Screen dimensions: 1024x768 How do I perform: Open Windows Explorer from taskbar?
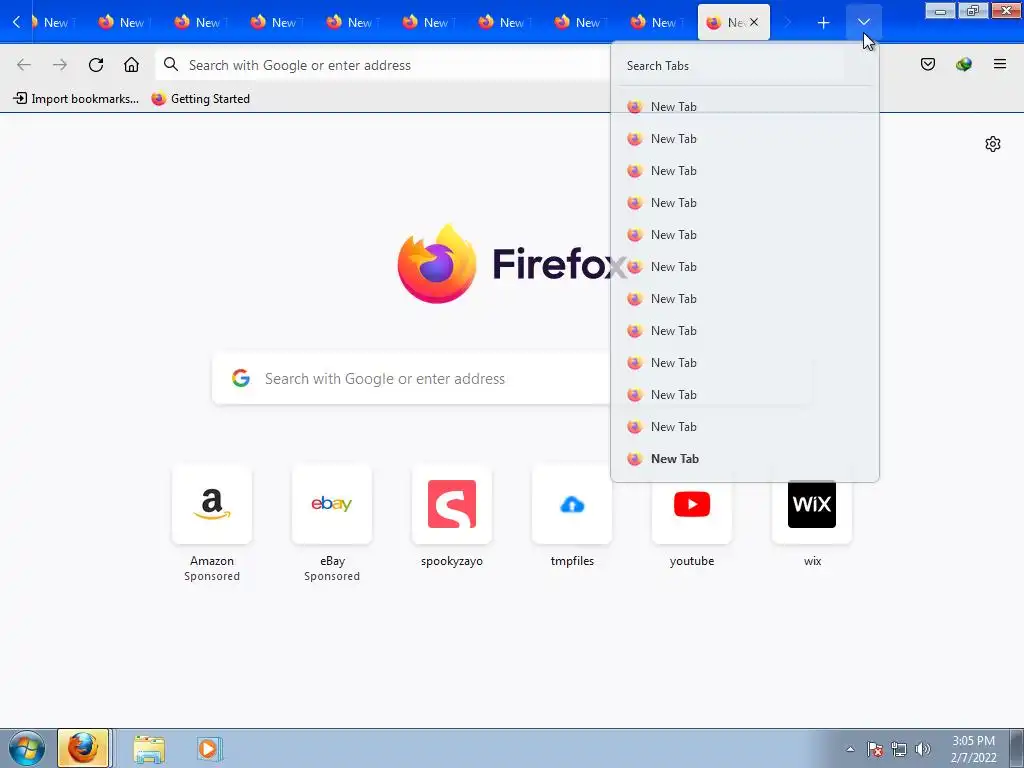[x=149, y=748]
